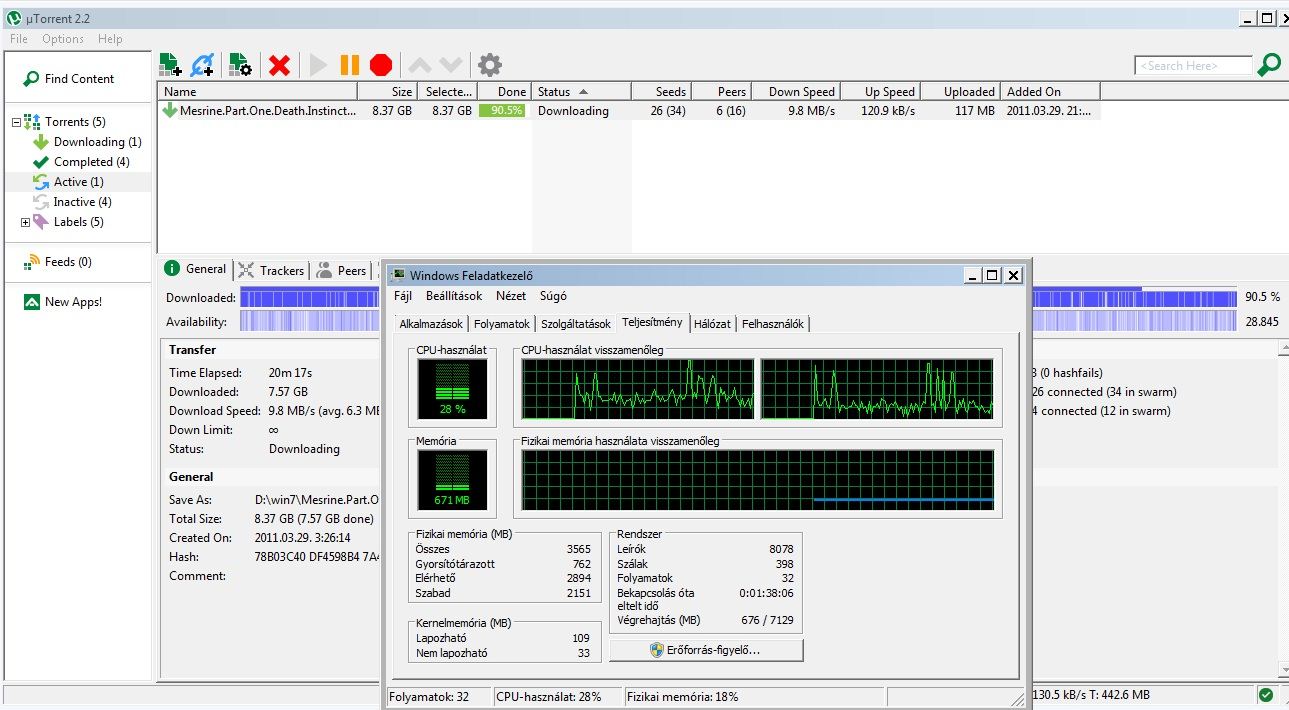Switch to the Alkalmazások tab
Viewport: 1289px width, 710px height.
coord(431,324)
